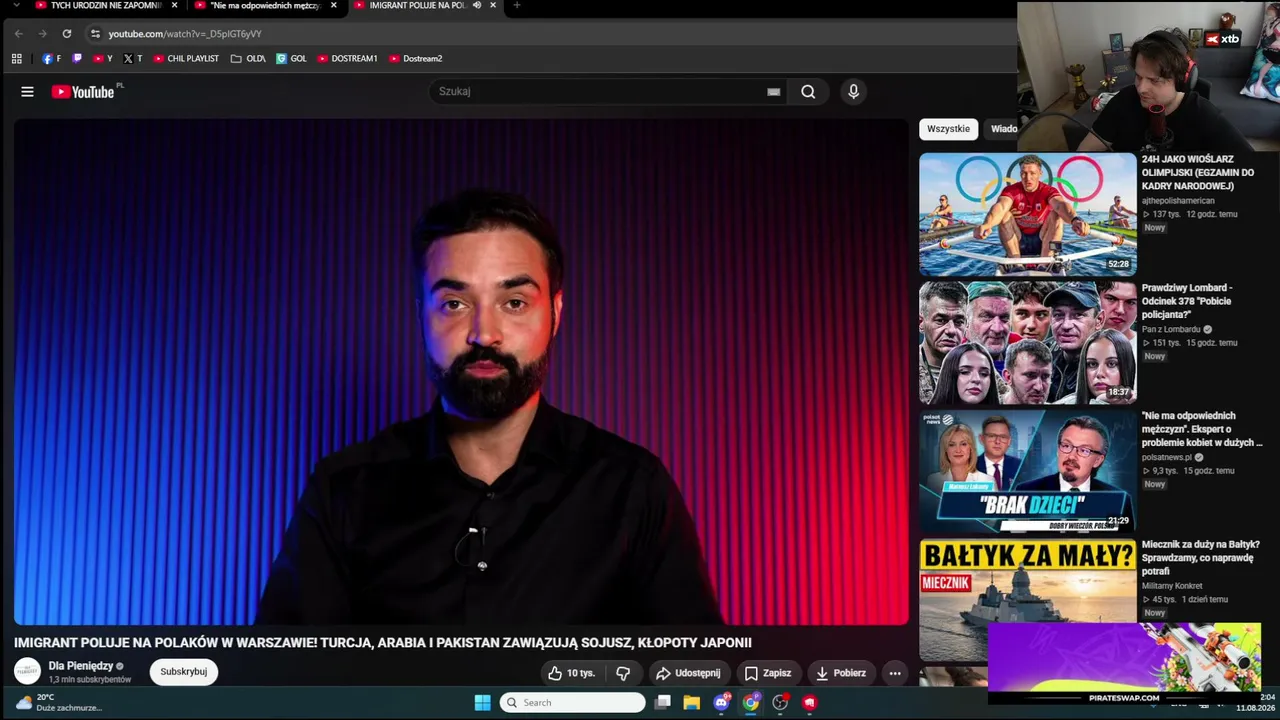Save video with Zapisz button
1280x720 pixels.
(768, 673)
